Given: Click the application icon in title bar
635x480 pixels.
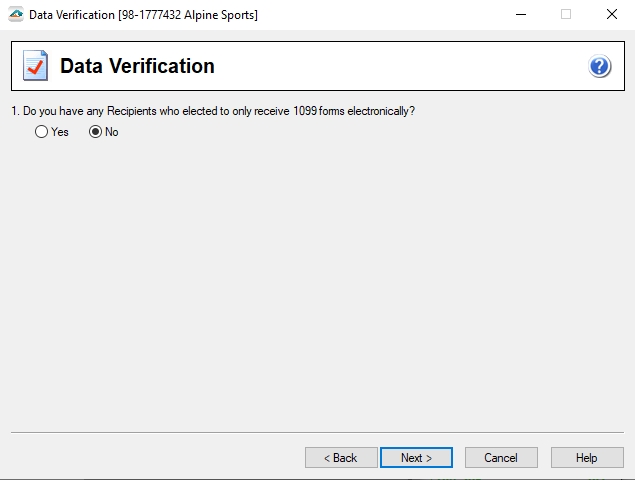Looking at the screenshot, I should [15, 14].
